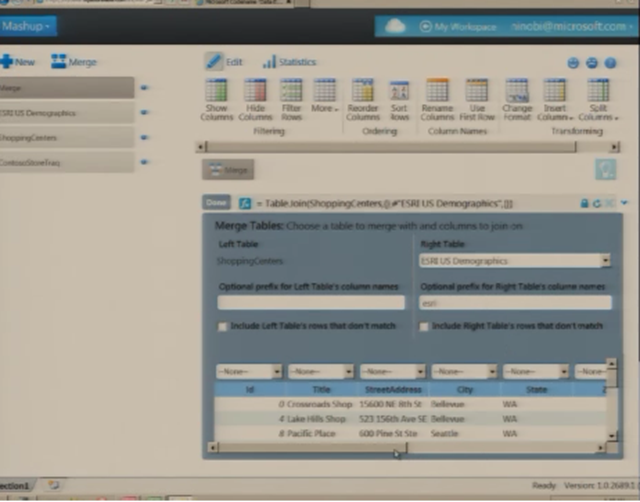Click the ribbon horizontal scrollbar right arrow

(x=615, y=147)
